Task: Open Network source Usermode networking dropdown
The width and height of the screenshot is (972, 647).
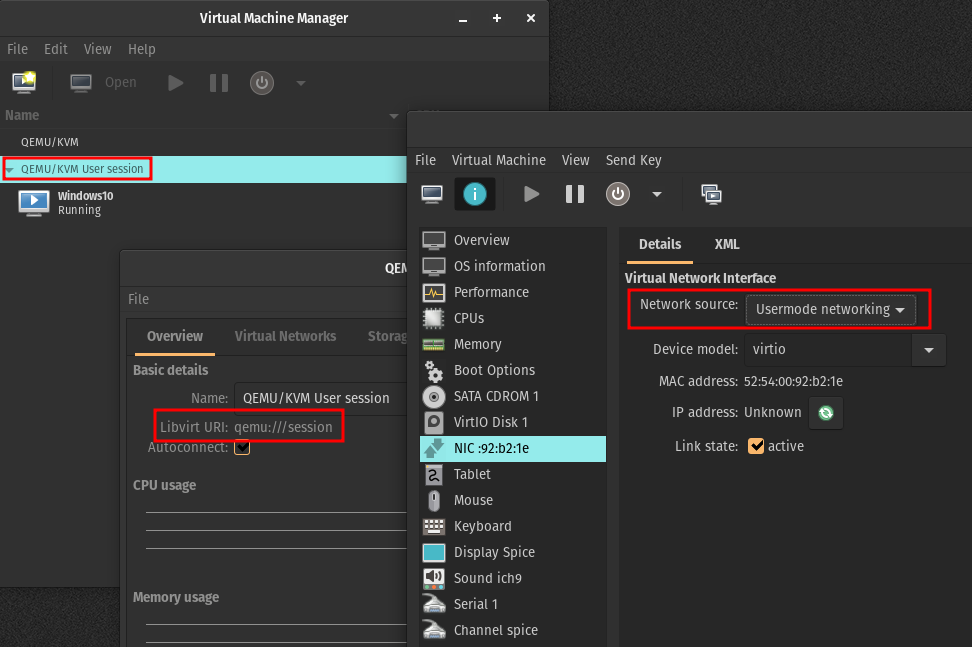Action: pyautogui.click(x=830, y=309)
